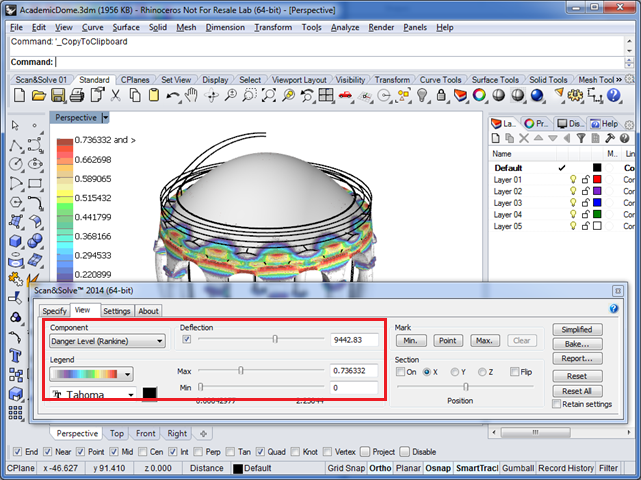Viewport: 641px width, 480px height.
Task: Open the Perspective viewport title dropdown arrow
Action: pos(105,118)
